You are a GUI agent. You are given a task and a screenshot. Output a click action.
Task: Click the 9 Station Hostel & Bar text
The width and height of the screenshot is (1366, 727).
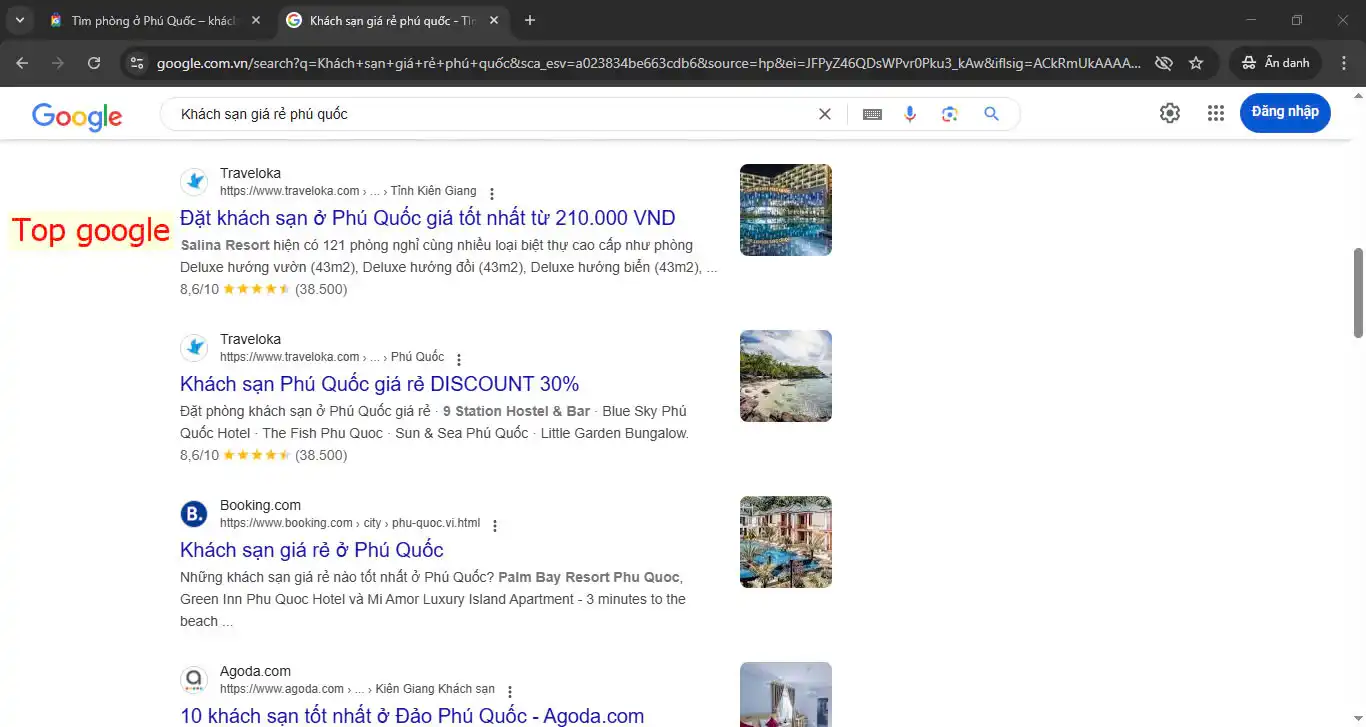(x=516, y=411)
